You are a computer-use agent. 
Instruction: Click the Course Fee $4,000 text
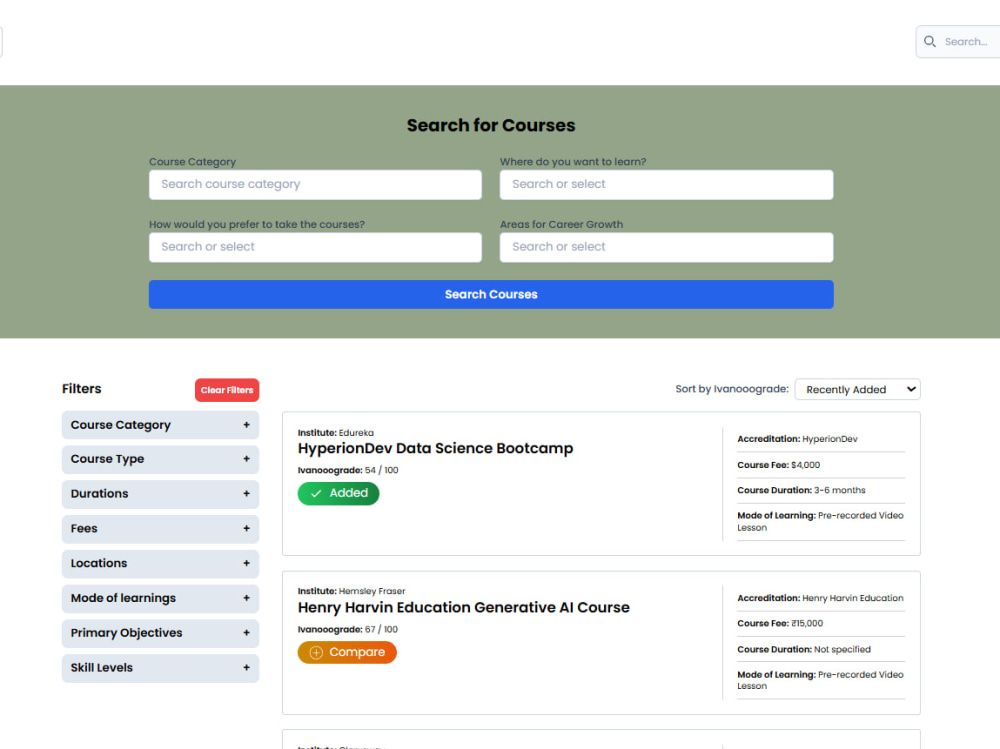pos(779,465)
